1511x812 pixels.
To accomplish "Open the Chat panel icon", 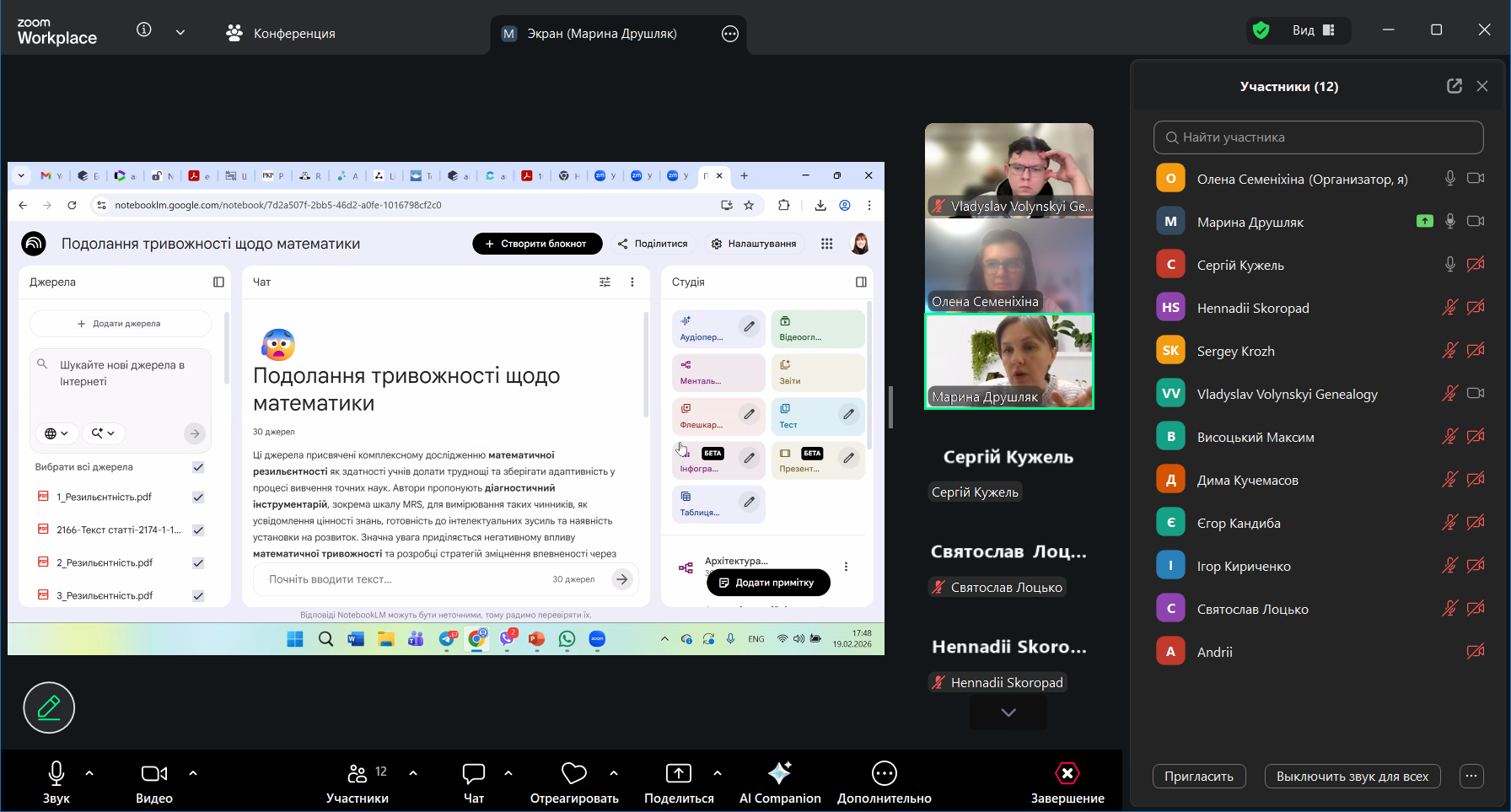I will [x=474, y=773].
